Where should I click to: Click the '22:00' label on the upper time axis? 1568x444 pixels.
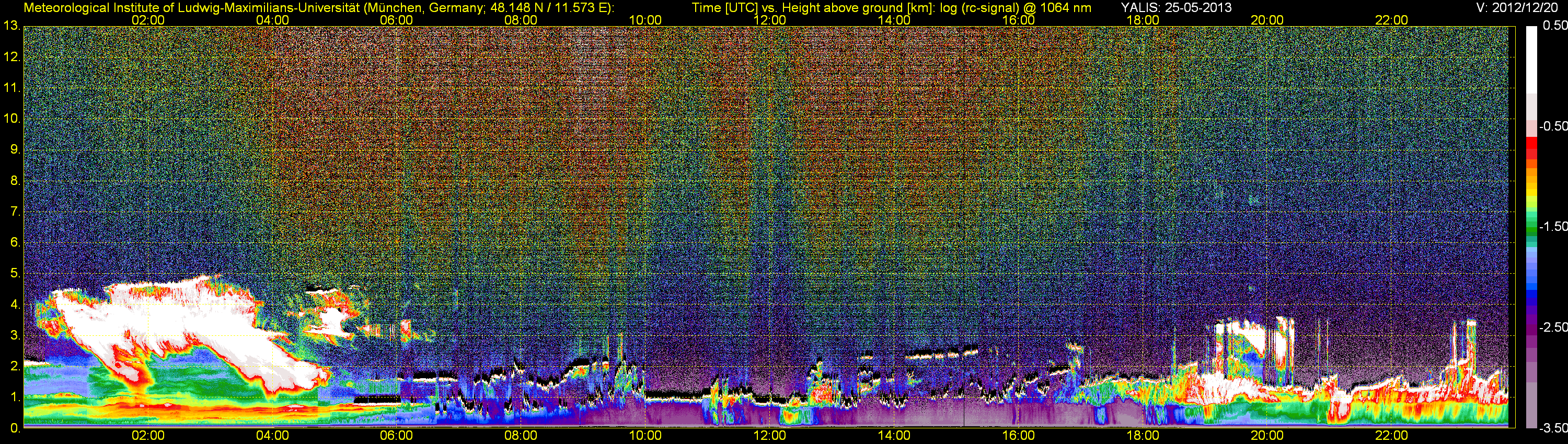coord(1391,20)
